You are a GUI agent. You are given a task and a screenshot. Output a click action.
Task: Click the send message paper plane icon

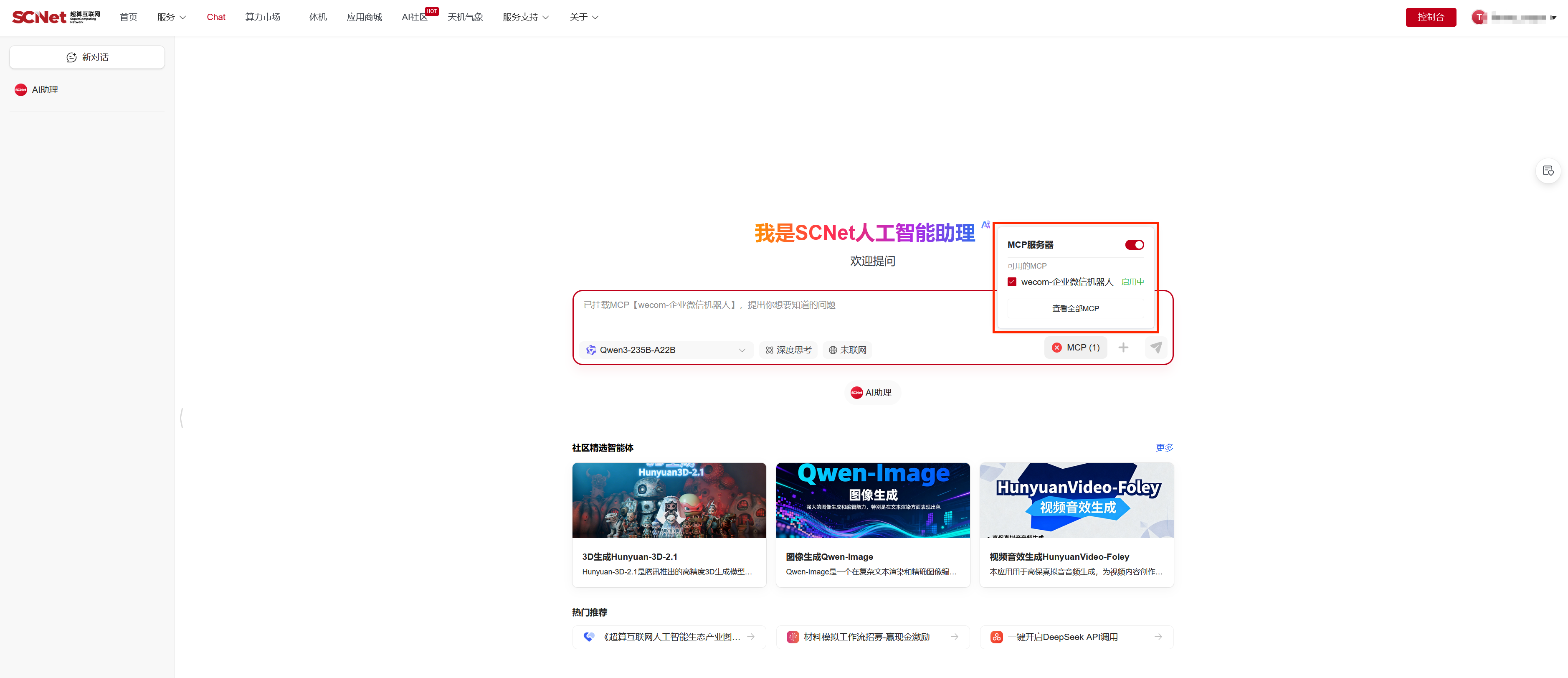click(1155, 347)
